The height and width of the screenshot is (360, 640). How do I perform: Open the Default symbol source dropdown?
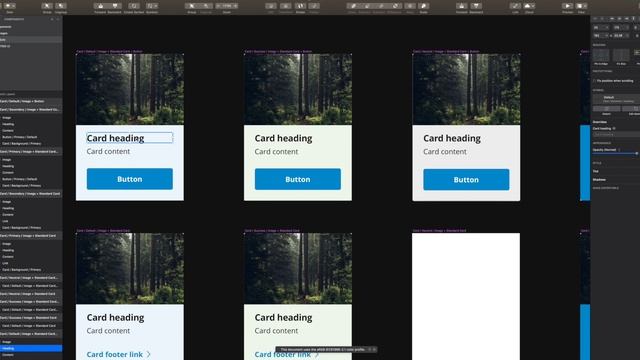tap(616, 99)
